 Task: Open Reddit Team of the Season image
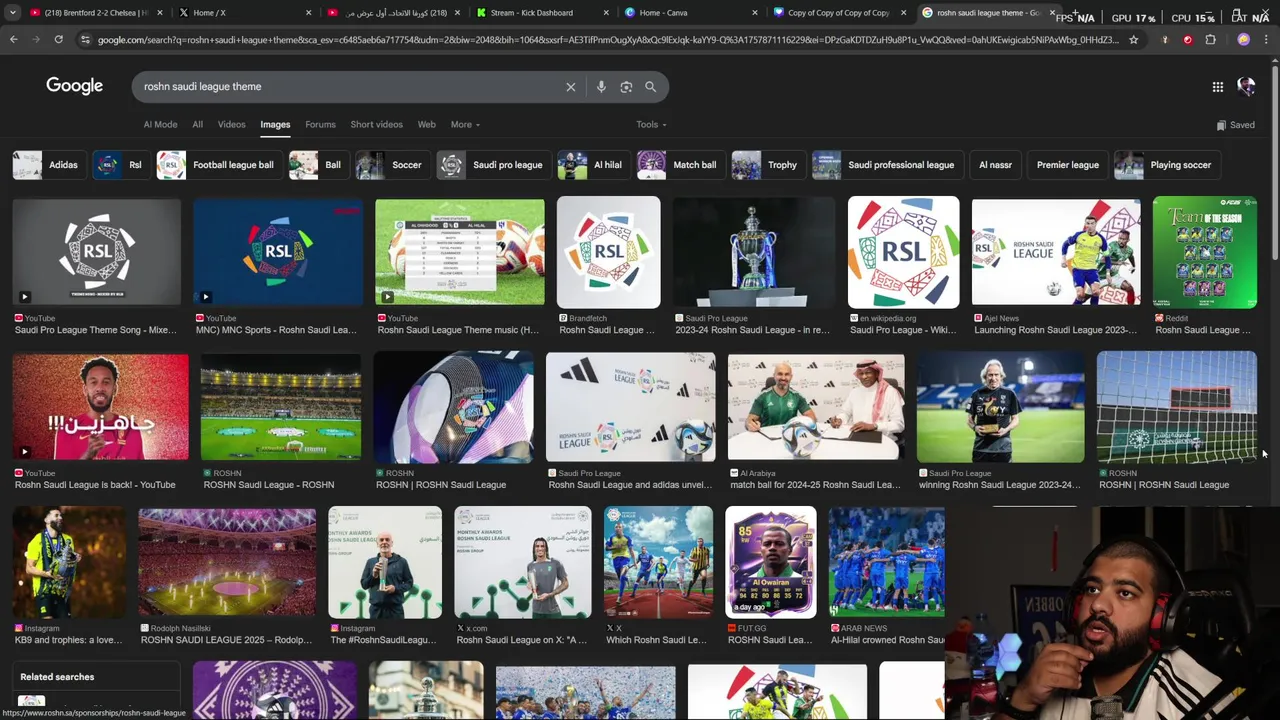coord(1204,252)
